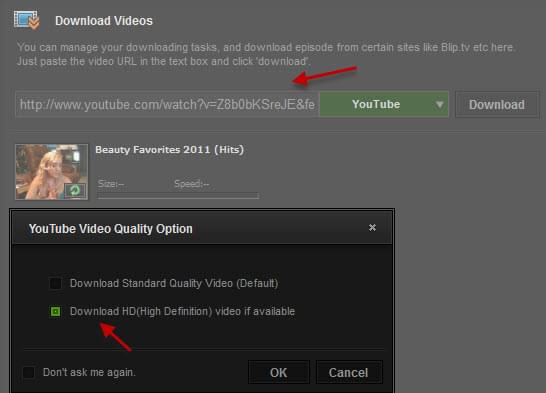Close the YouTube Video Quality Option dialog
The image size is (546, 393).
tap(372, 227)
